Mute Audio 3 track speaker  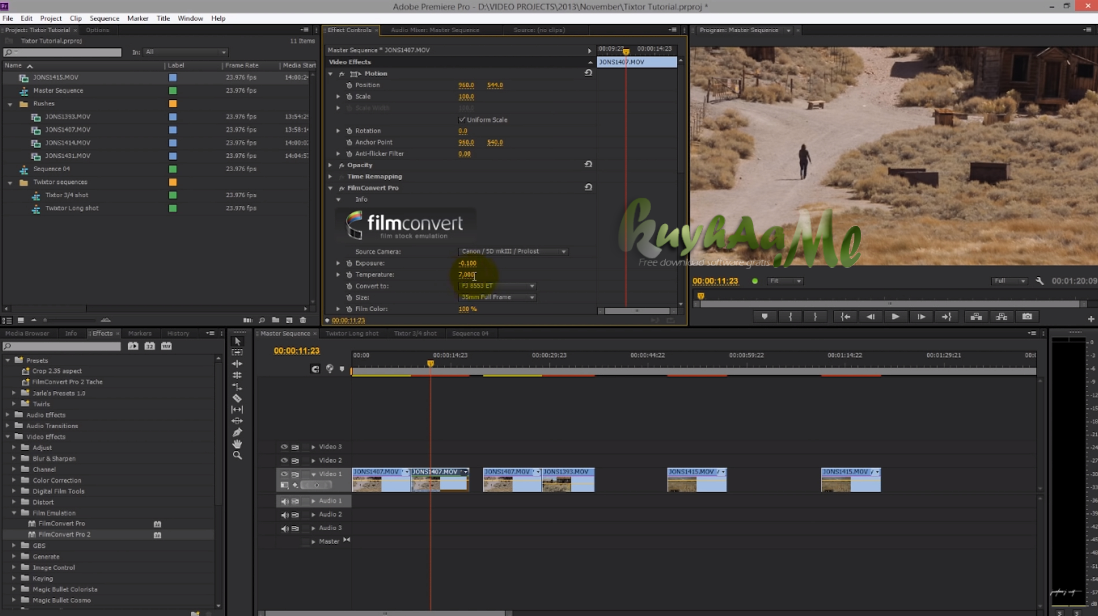(284, 528)
